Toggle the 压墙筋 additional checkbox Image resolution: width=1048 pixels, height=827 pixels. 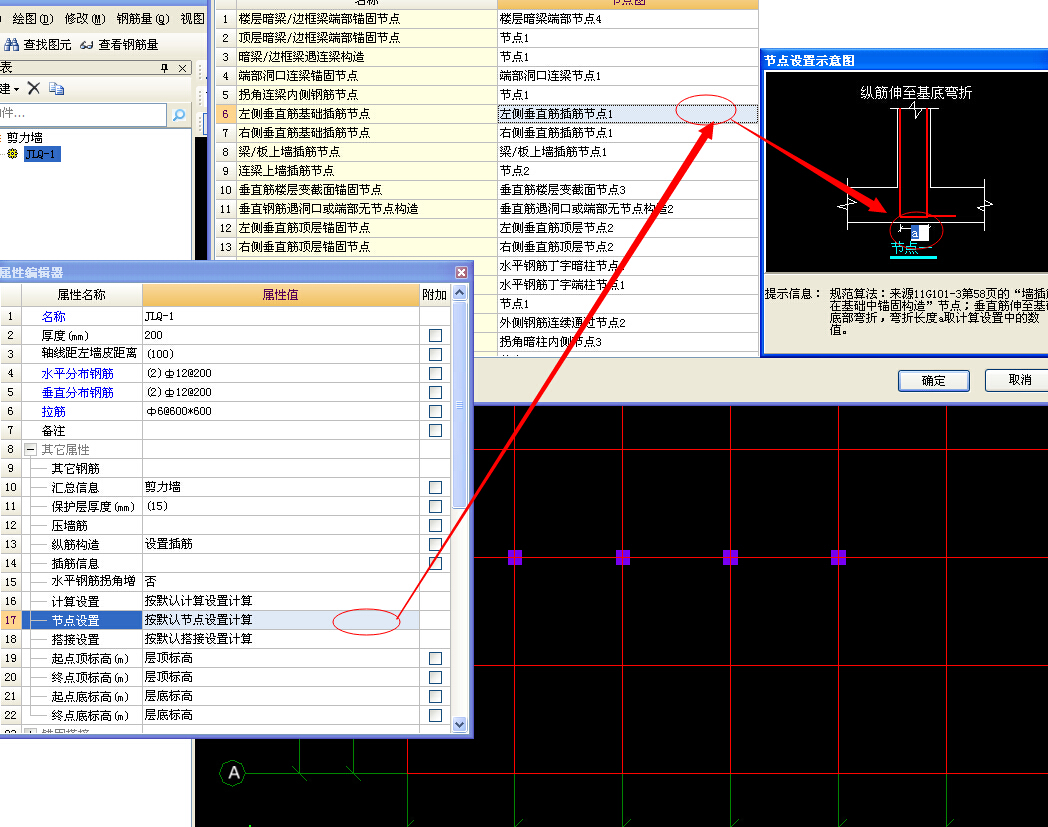(435, 525)
